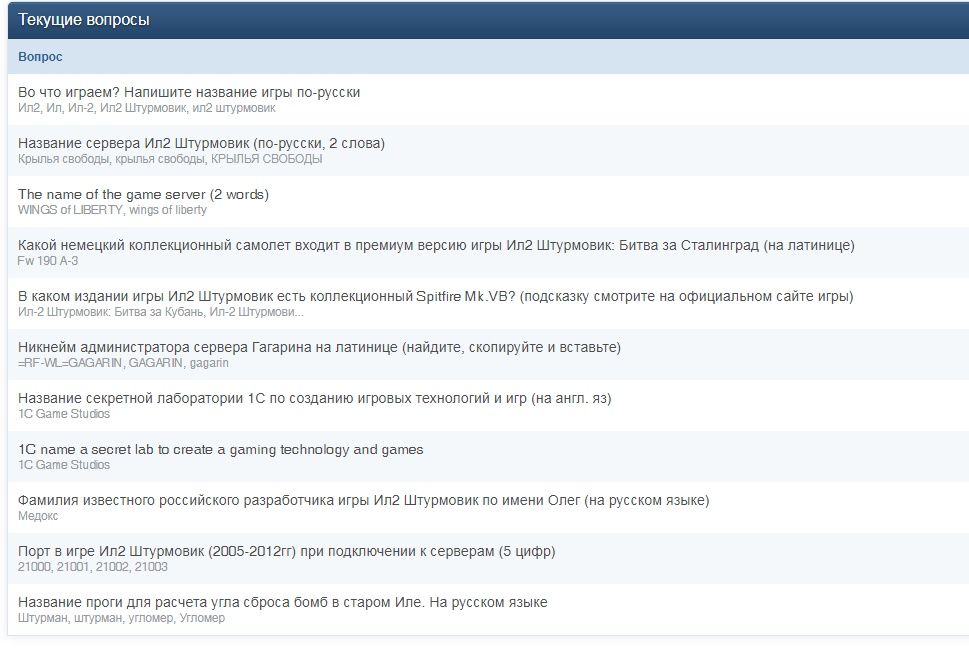Click '1C Game Studios' under the English lab question
The image size is (969, 653).
pyautogui.click(x=64, y=465)
